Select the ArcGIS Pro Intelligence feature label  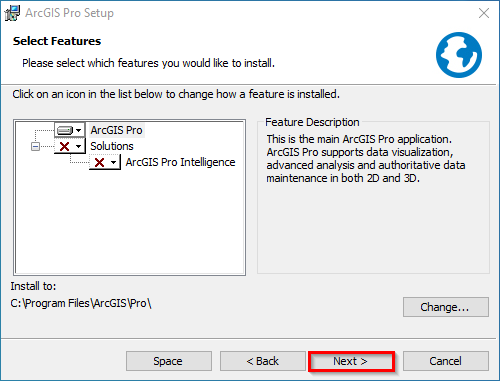point(180,162)
